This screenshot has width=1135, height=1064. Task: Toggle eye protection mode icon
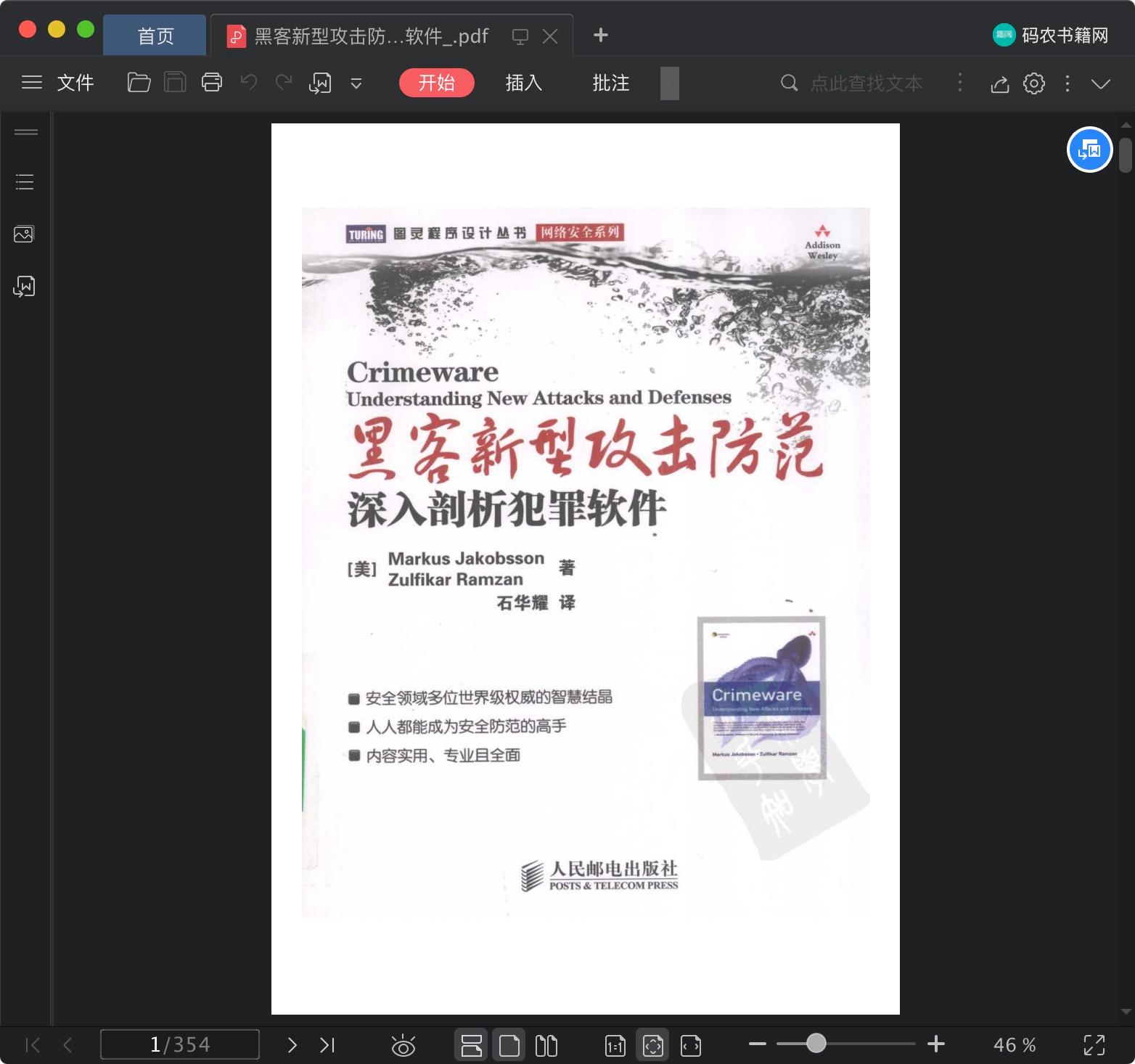[x=403, y=1045]
